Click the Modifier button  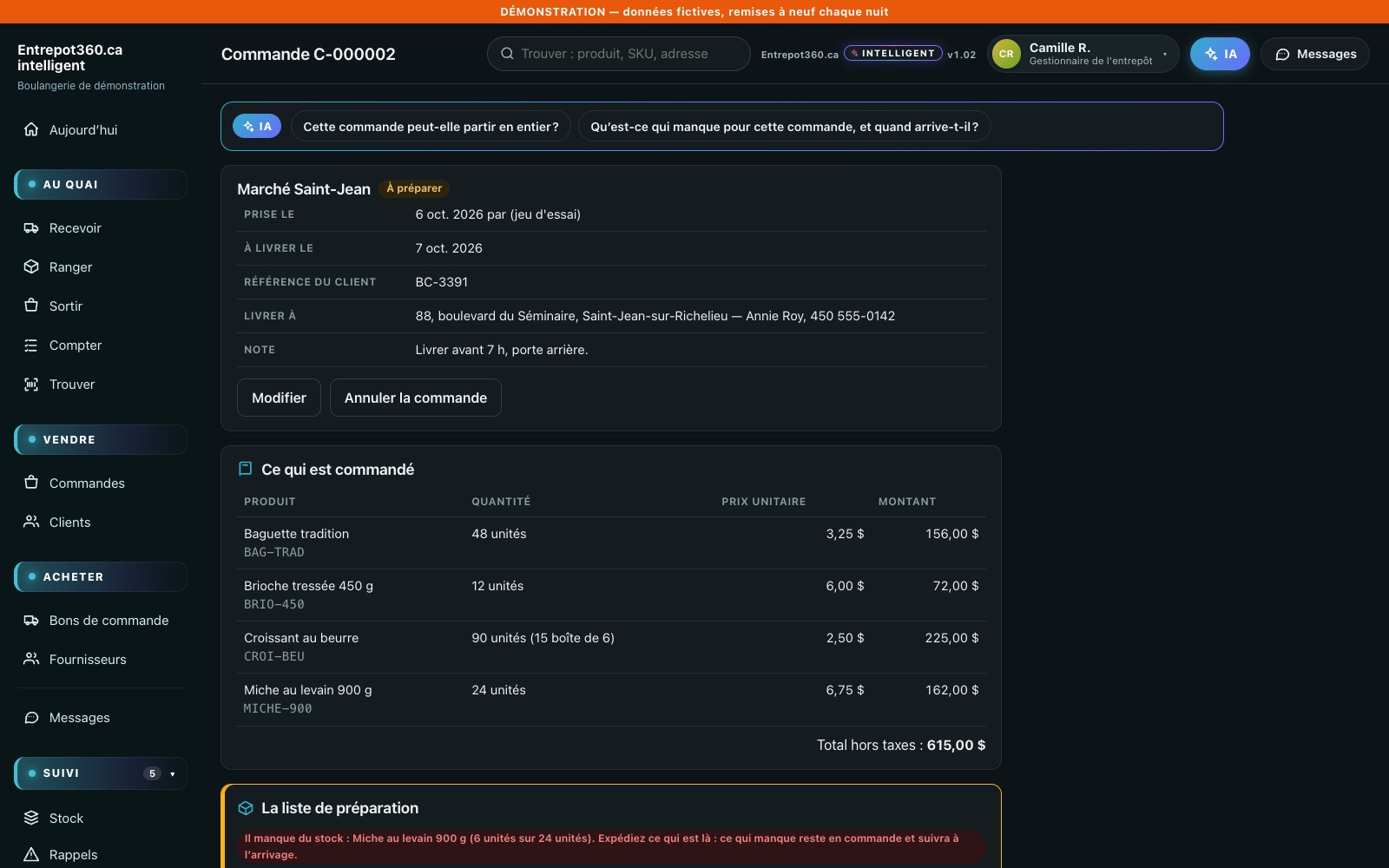(279, 398)
